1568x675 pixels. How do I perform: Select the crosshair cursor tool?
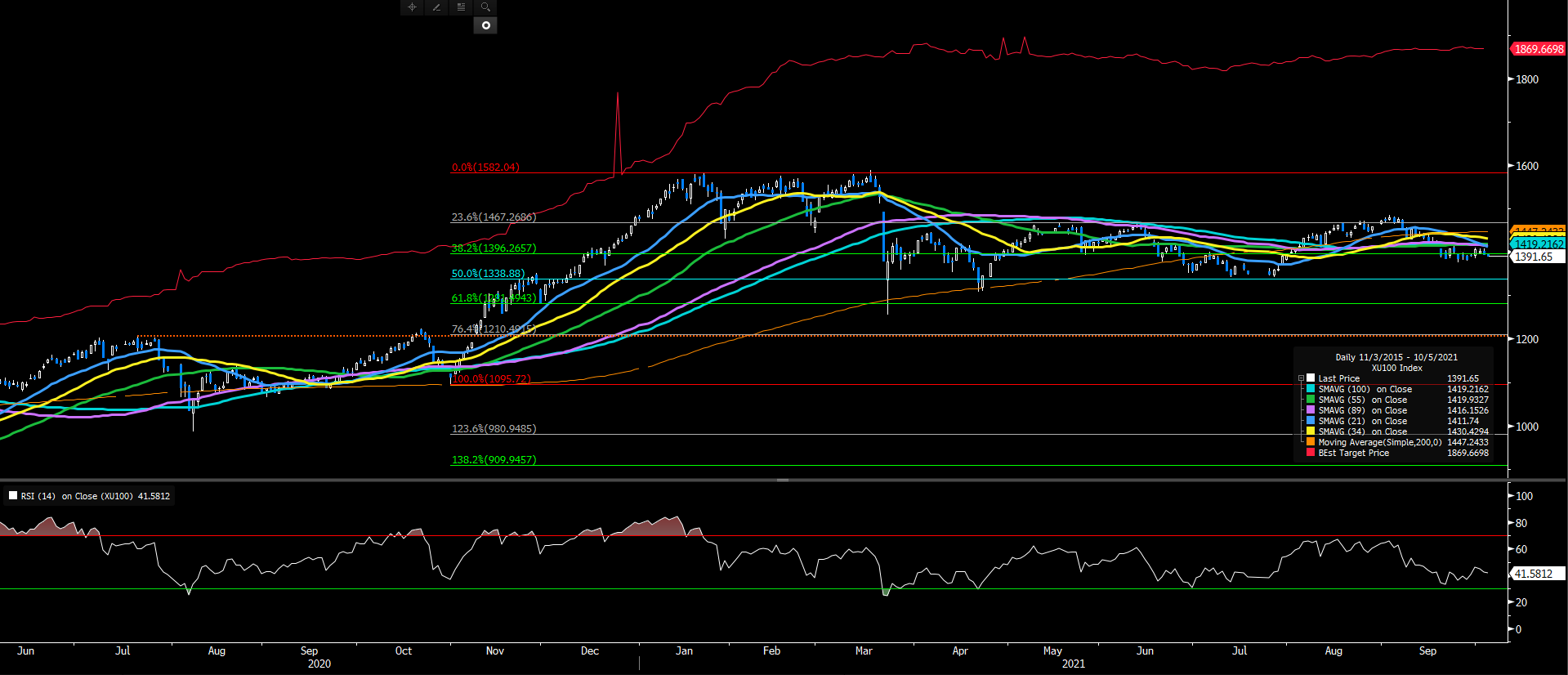point(412,7)
